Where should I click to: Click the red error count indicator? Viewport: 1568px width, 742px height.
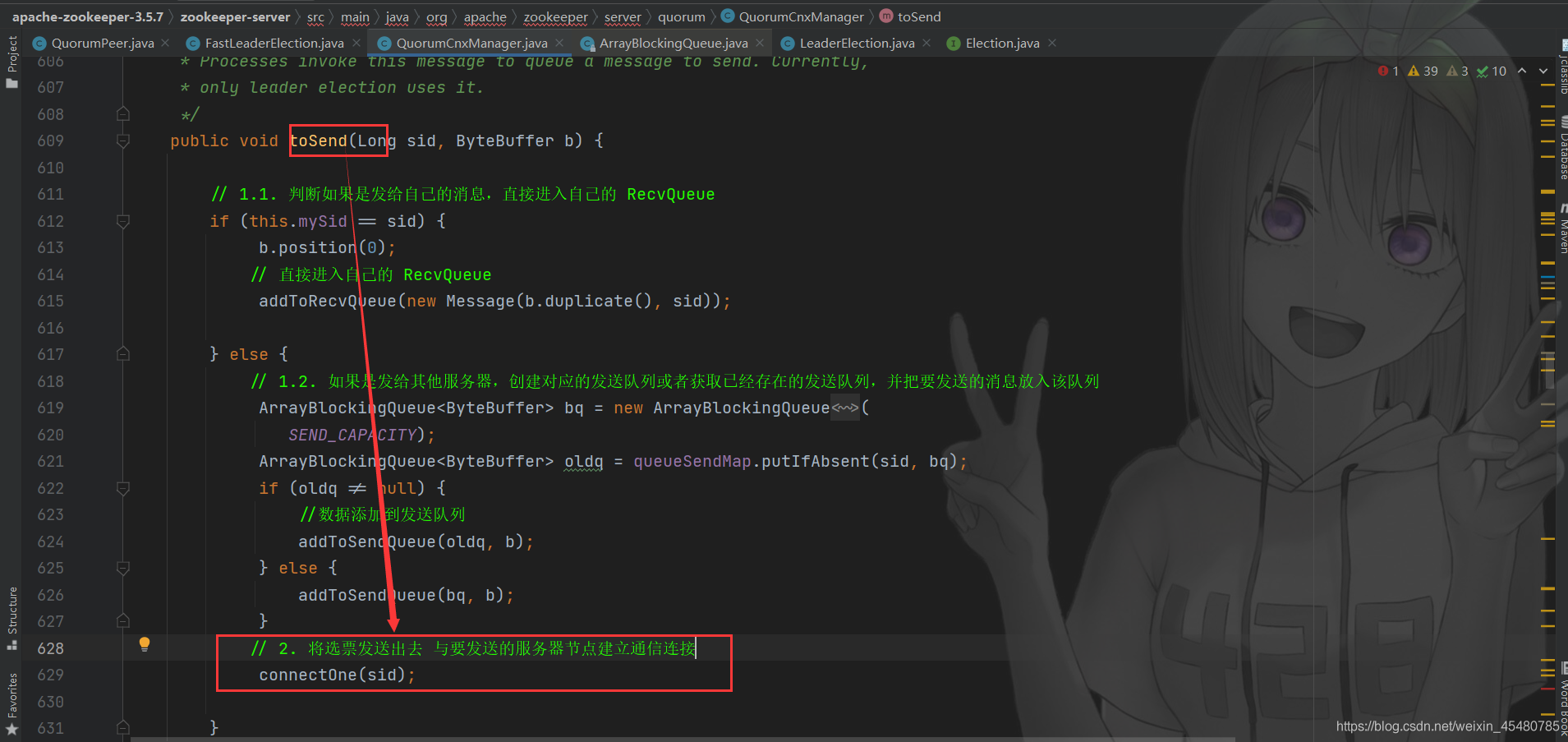1389,71
